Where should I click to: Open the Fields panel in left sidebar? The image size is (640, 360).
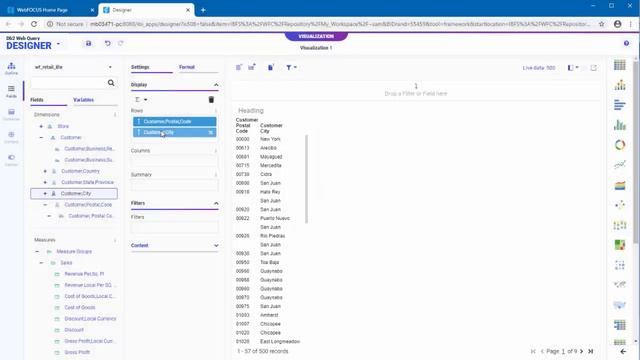pyautogui.click(x=11, y=91)
